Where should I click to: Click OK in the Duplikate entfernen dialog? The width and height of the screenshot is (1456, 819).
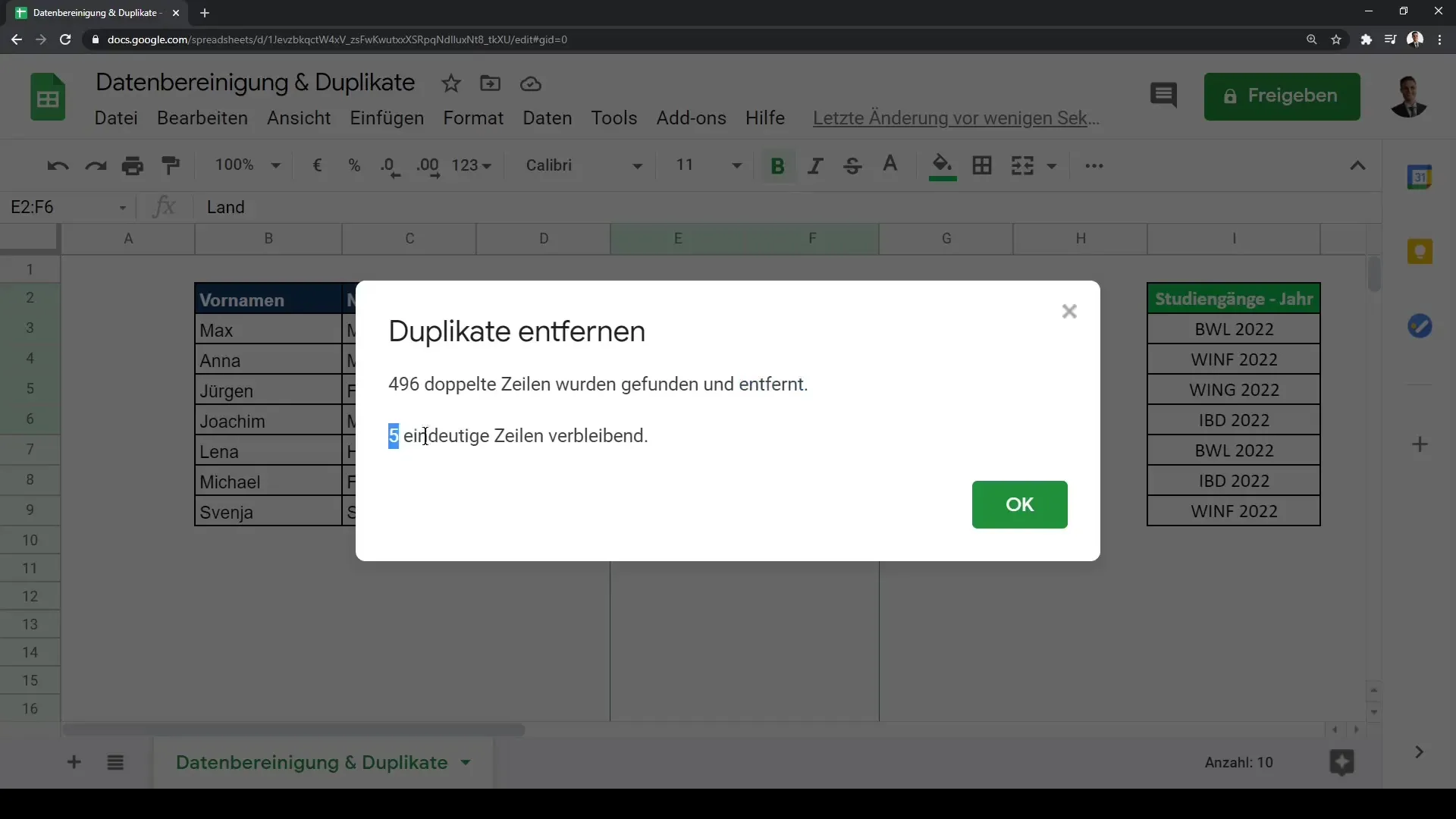1019,504
